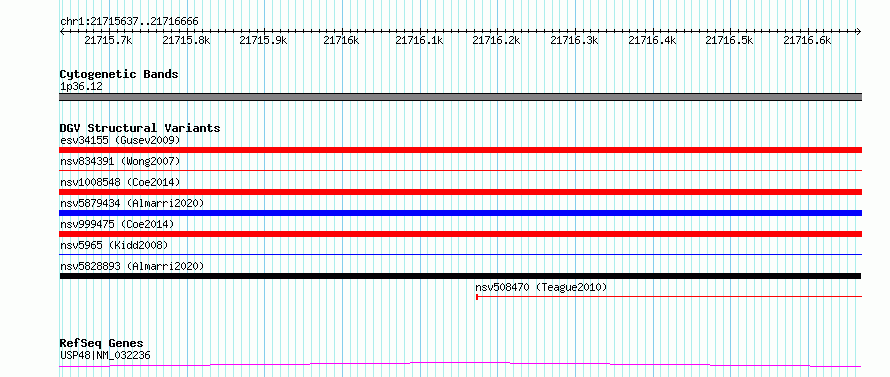This screenshot has height=377, width=890.
Task: Click the 21715.9k ruler tick label
Action: [x=264, y=40]
